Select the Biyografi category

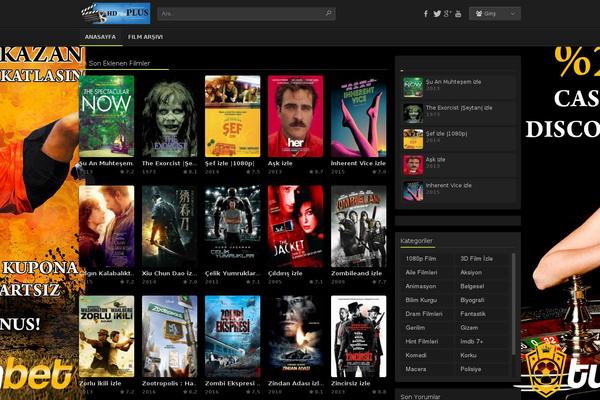click(x=472, y=300)
